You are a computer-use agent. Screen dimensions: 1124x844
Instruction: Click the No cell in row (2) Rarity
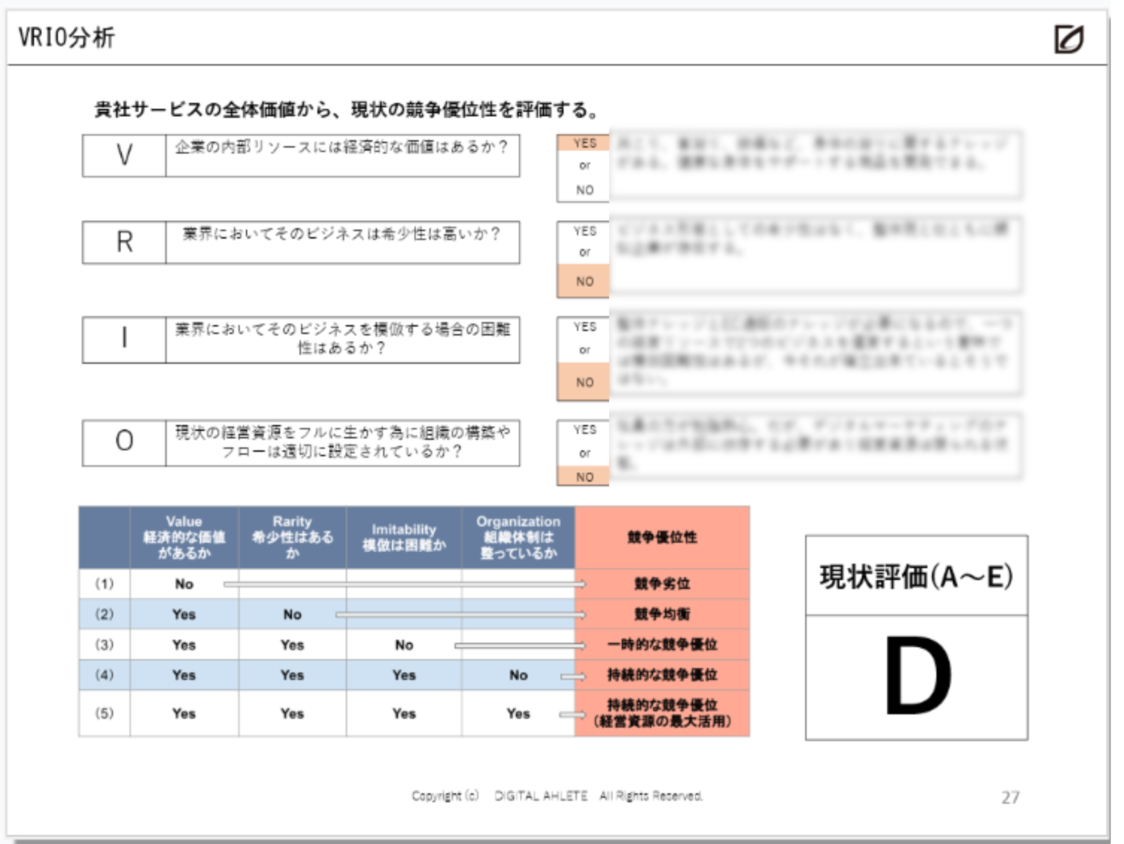292,614
